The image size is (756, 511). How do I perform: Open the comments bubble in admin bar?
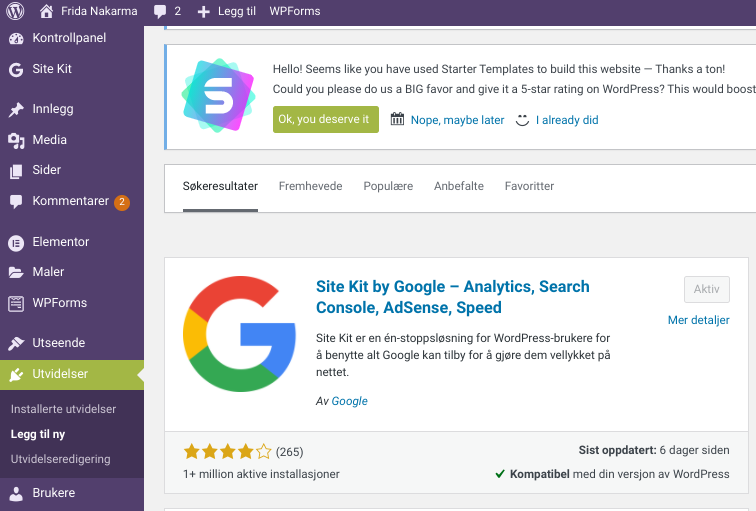[x=160, y=11]
